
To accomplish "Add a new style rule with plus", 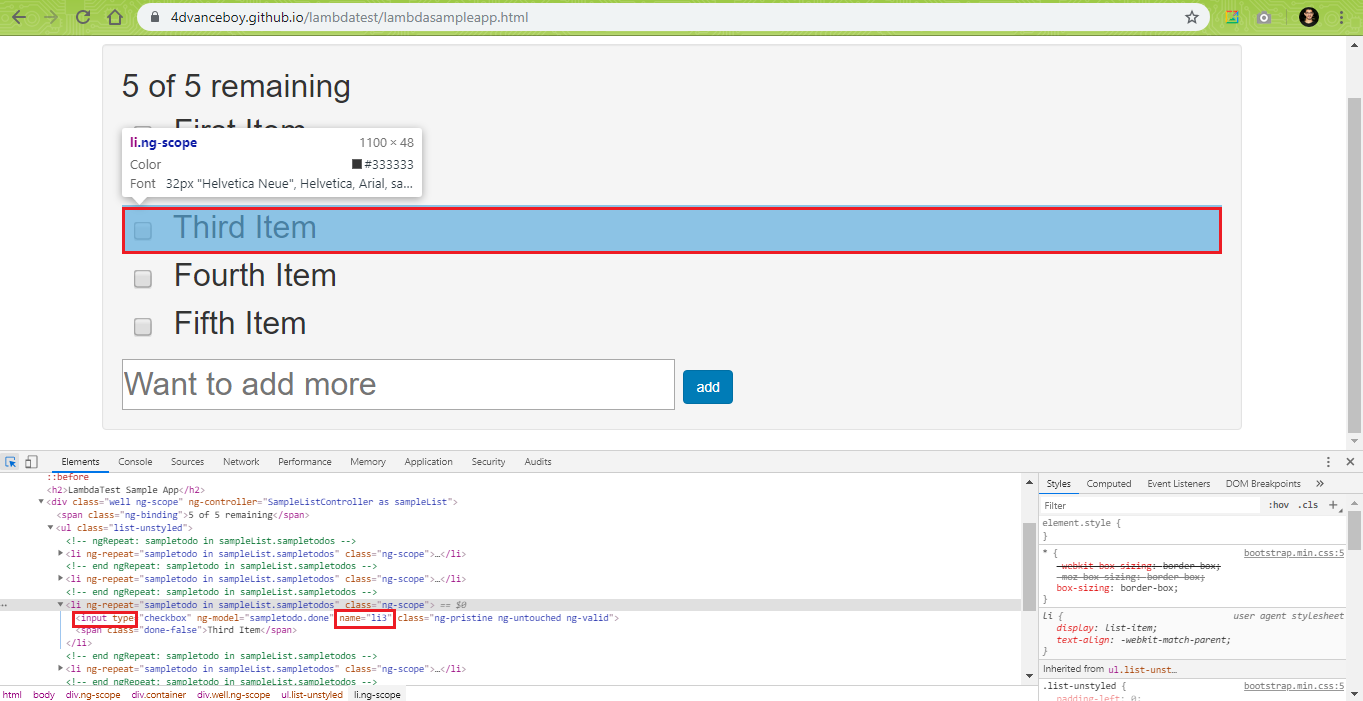I will pos(1333,505).
